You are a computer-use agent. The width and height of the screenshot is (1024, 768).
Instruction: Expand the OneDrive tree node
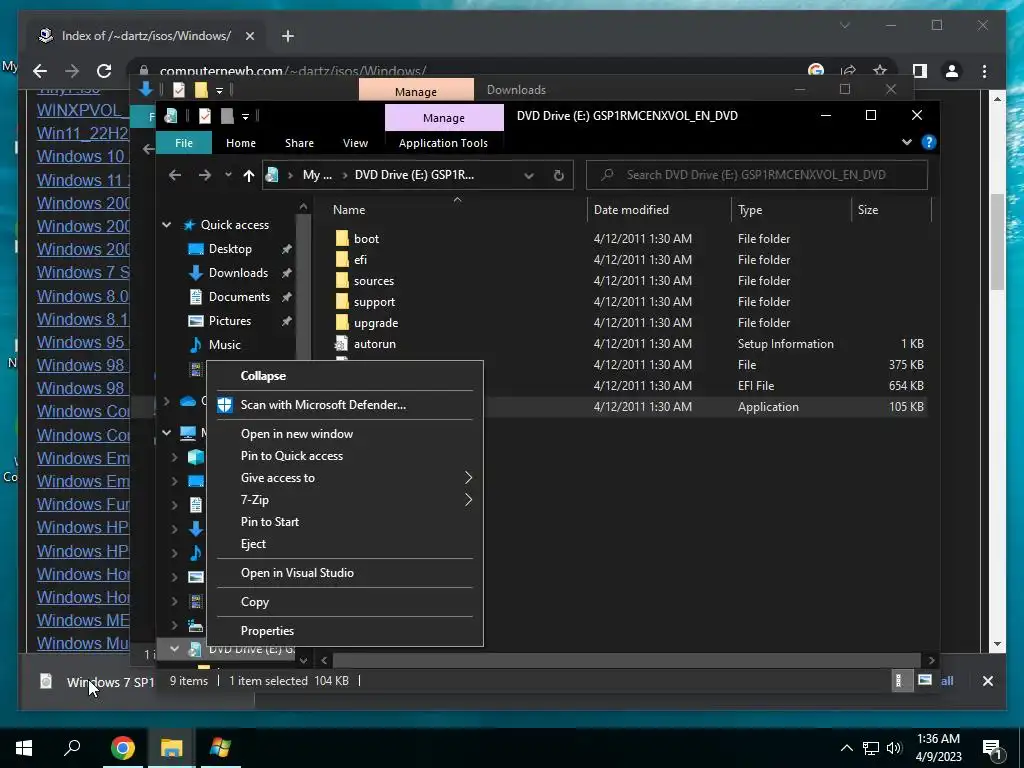(167, 401)
